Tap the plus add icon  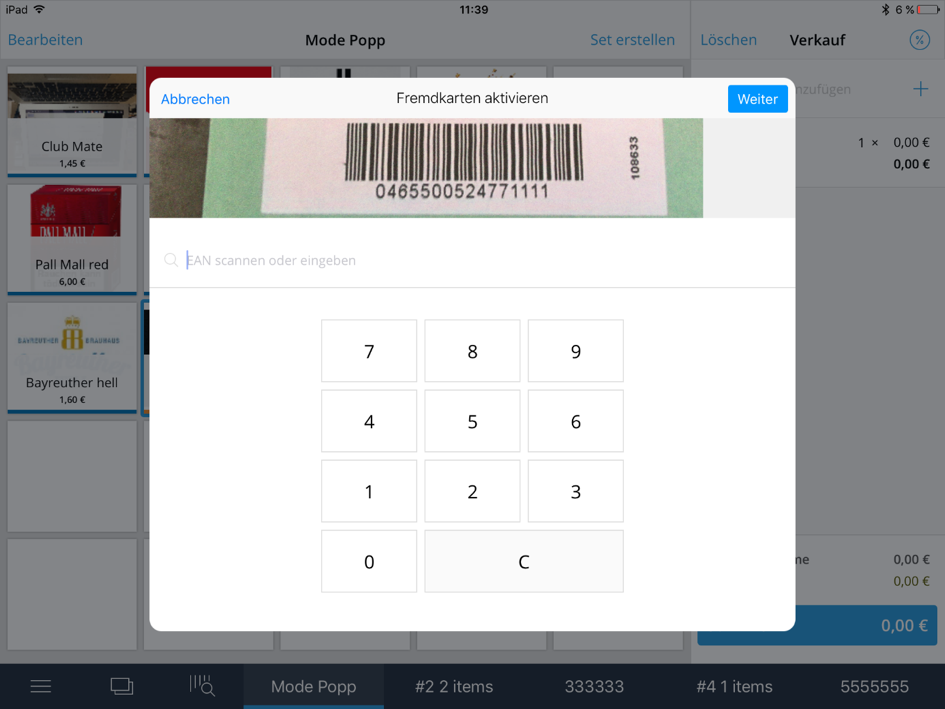920,89
